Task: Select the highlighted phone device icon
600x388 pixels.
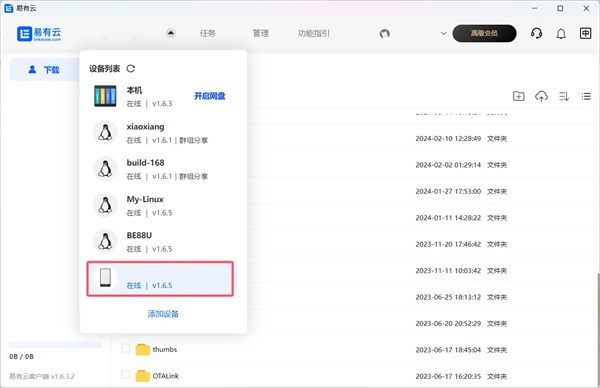Action: click(105, 278)
